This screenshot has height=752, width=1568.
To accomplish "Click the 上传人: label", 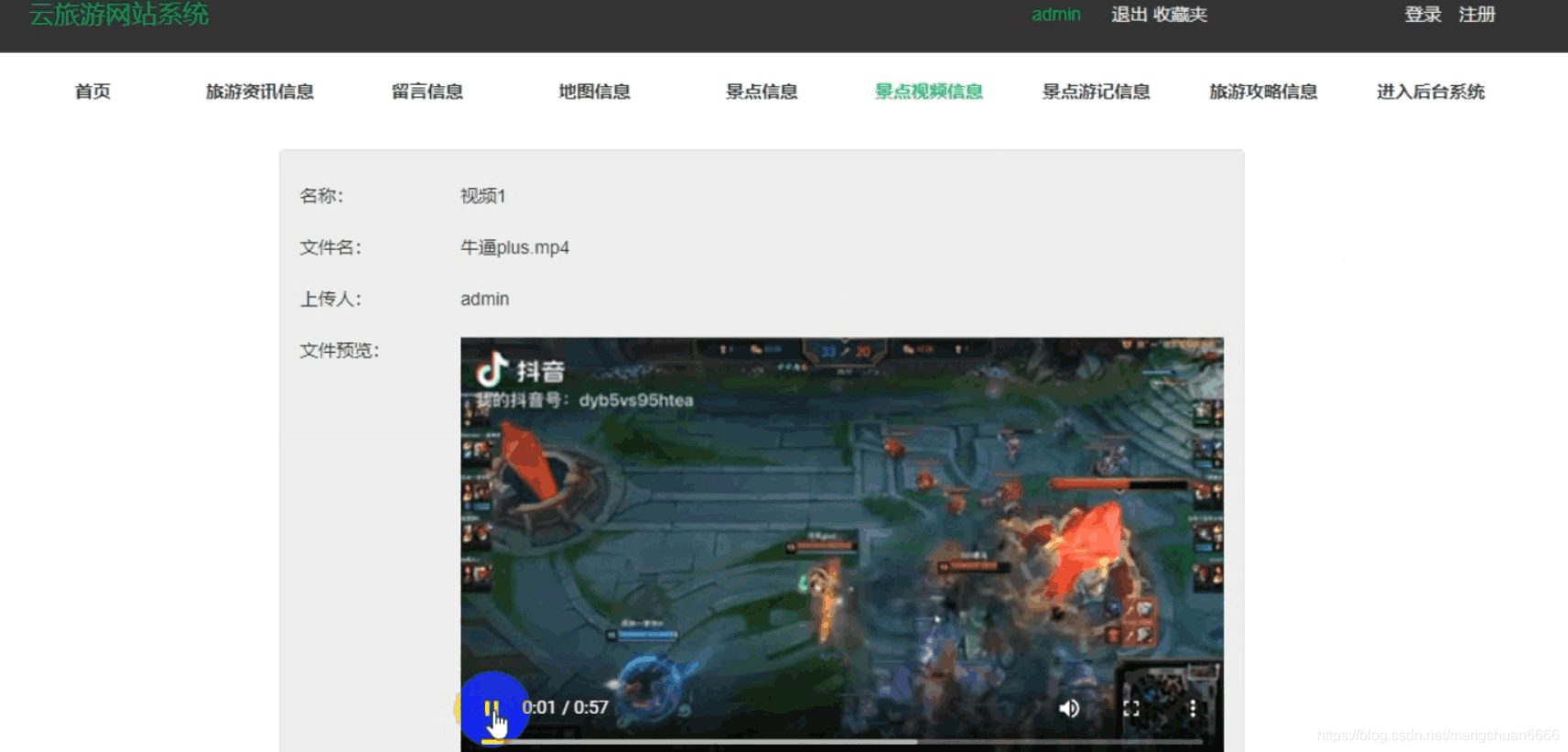I will [330, 299].
